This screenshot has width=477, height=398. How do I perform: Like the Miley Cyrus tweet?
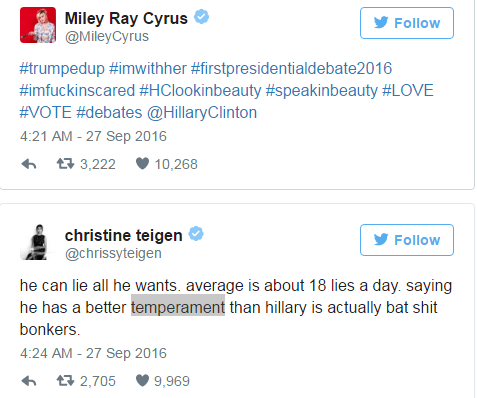[x=142, y=164]
